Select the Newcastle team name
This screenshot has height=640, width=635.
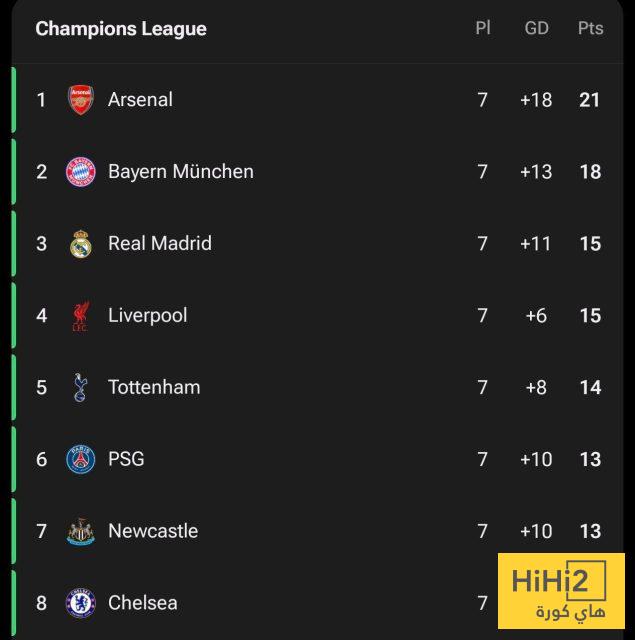coord(152,531)
